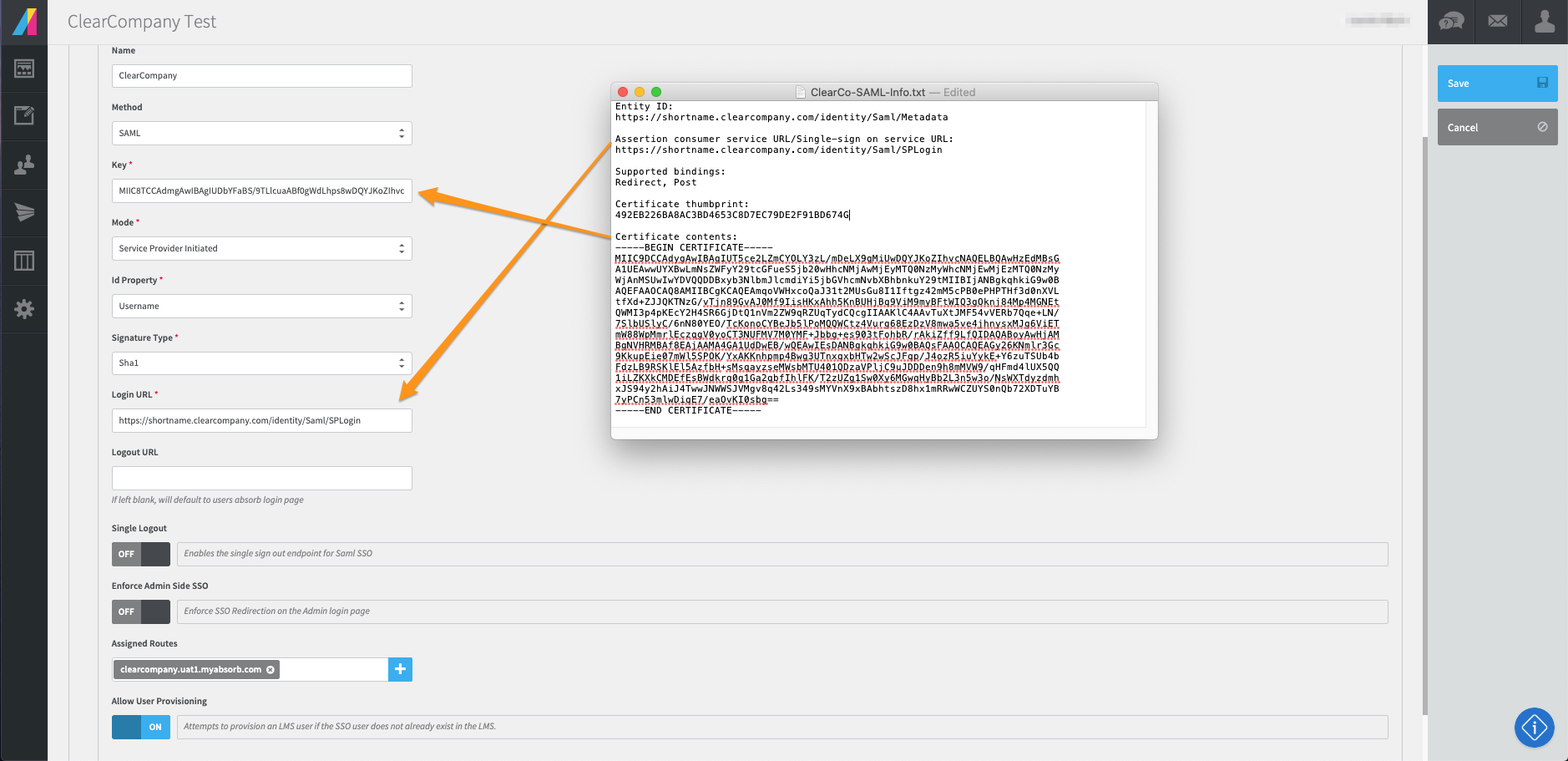The image size is (1568, 761).
Task: Disable Allow User Provisioning switch
Action: pos(141,727)
